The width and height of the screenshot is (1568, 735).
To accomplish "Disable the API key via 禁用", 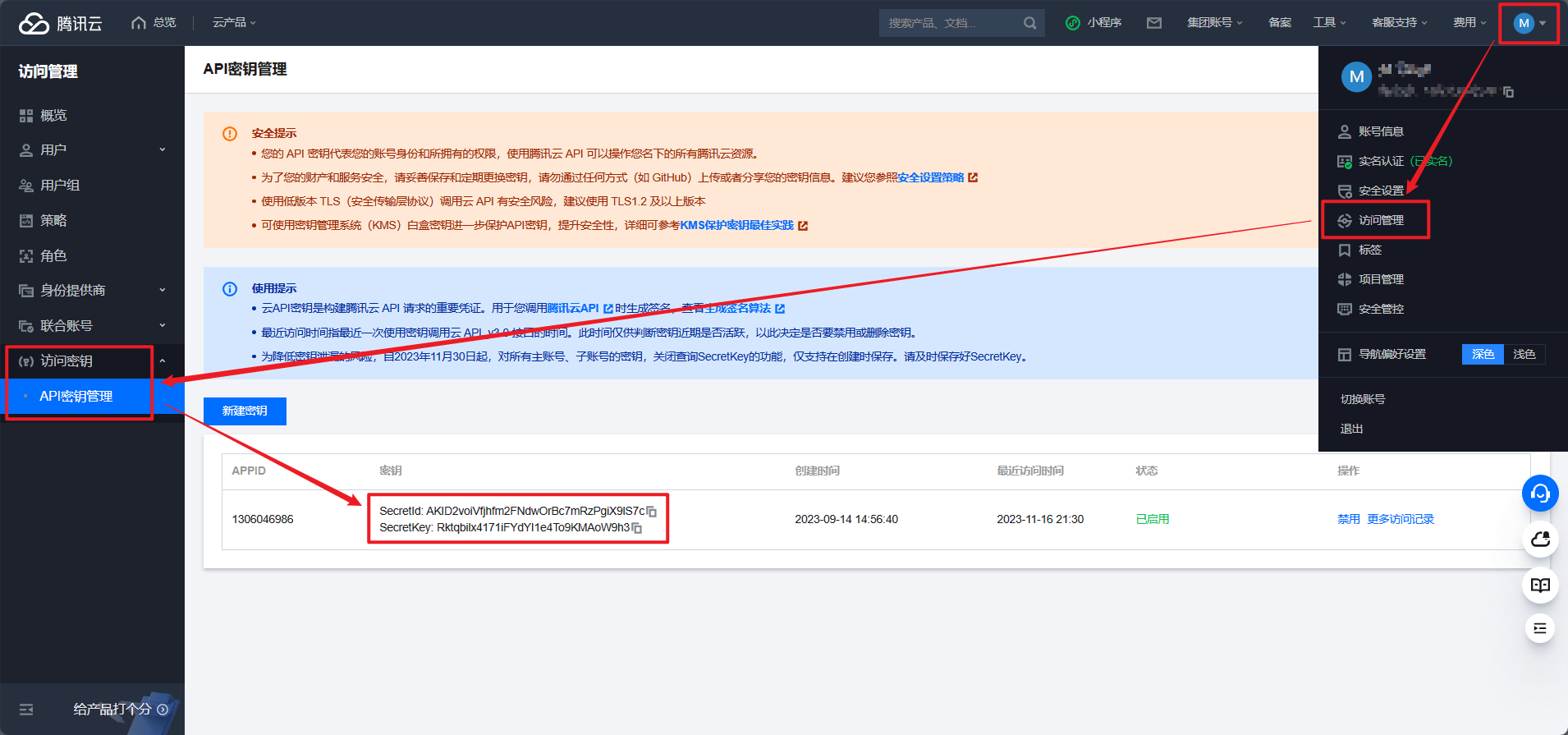I will (1348, 519).
